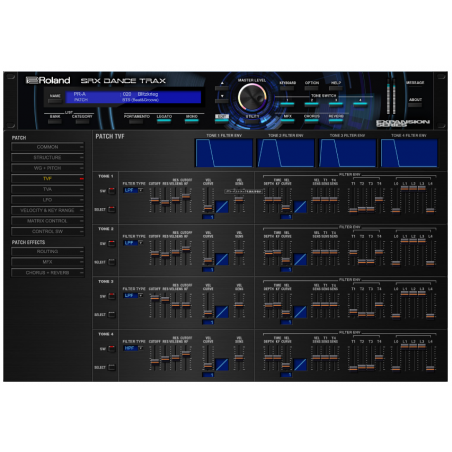
Task: Open the MFX page in Patch Effects
Action: click(47, 262)
